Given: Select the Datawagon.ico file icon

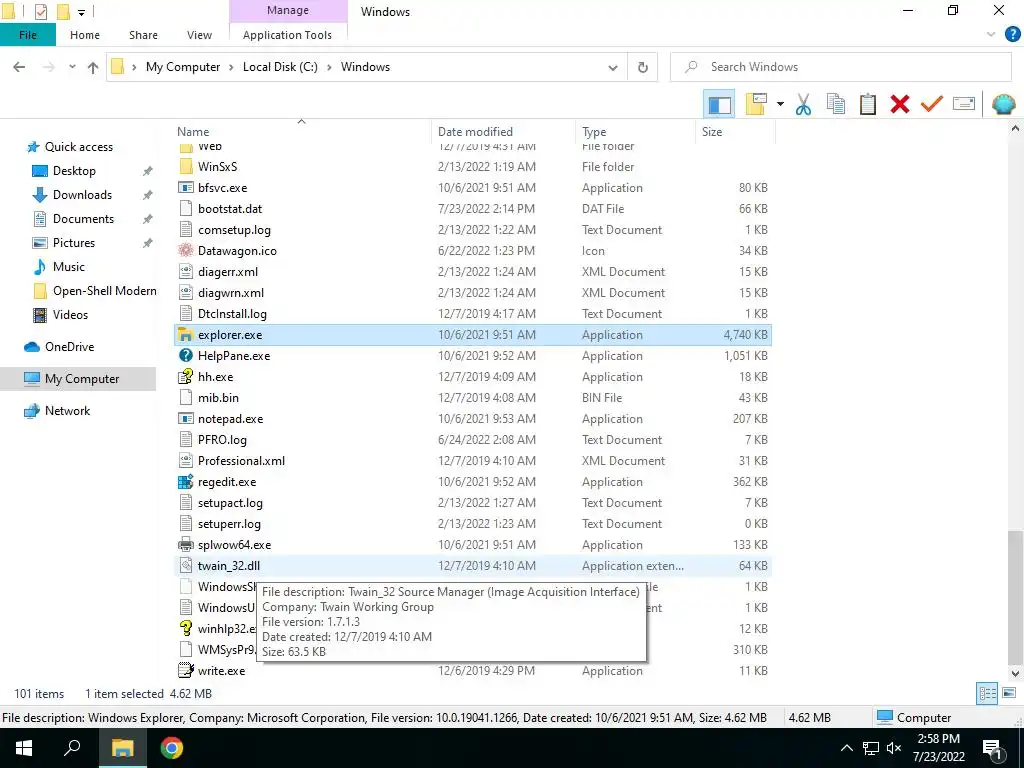Looking at the screenshot, I should point(186,251).
